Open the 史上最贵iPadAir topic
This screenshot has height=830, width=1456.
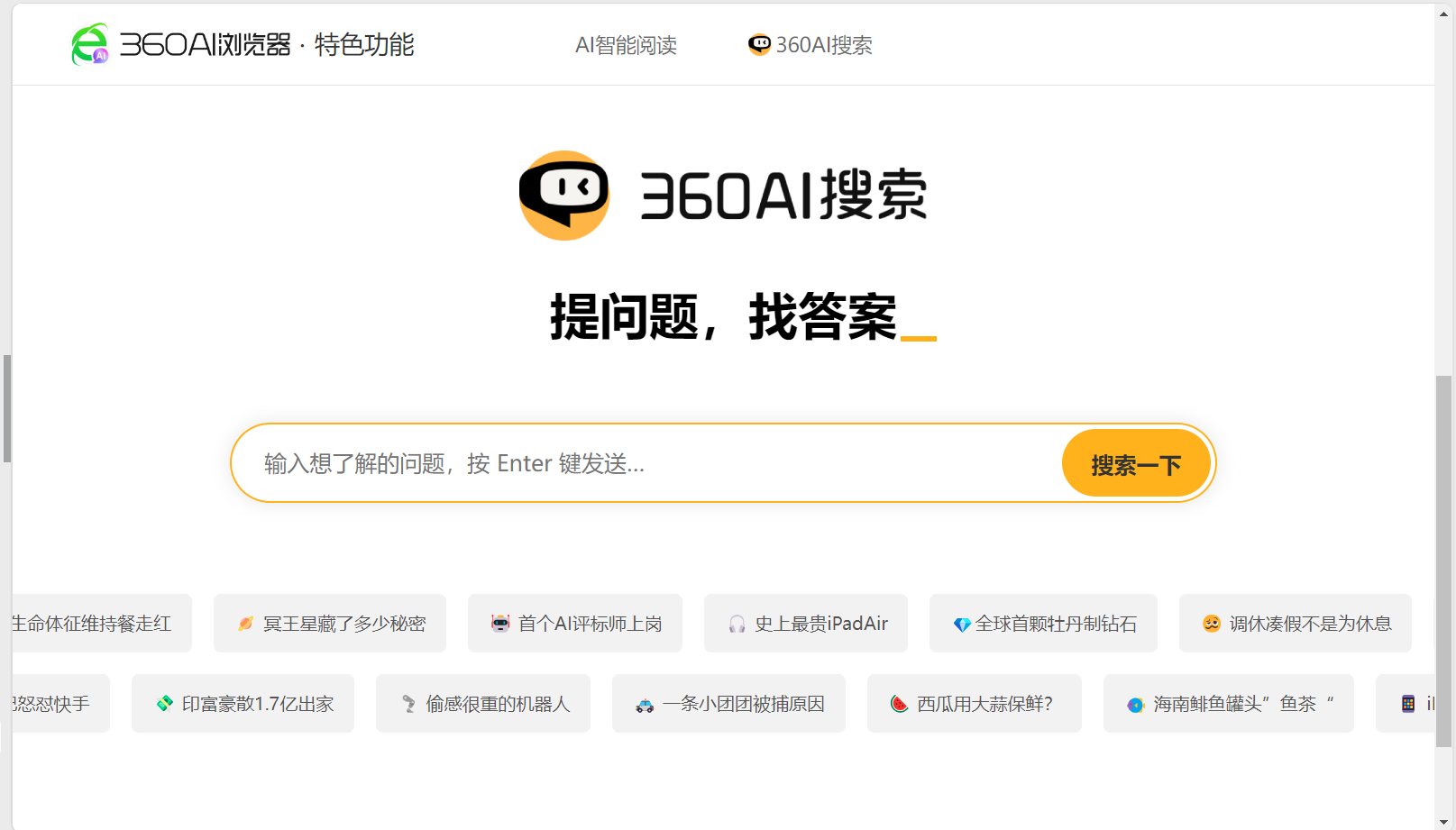tap(805, 623)
